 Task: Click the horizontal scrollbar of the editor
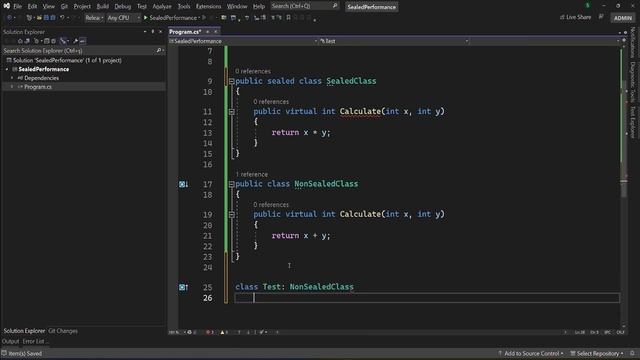[x=420, y=332]
